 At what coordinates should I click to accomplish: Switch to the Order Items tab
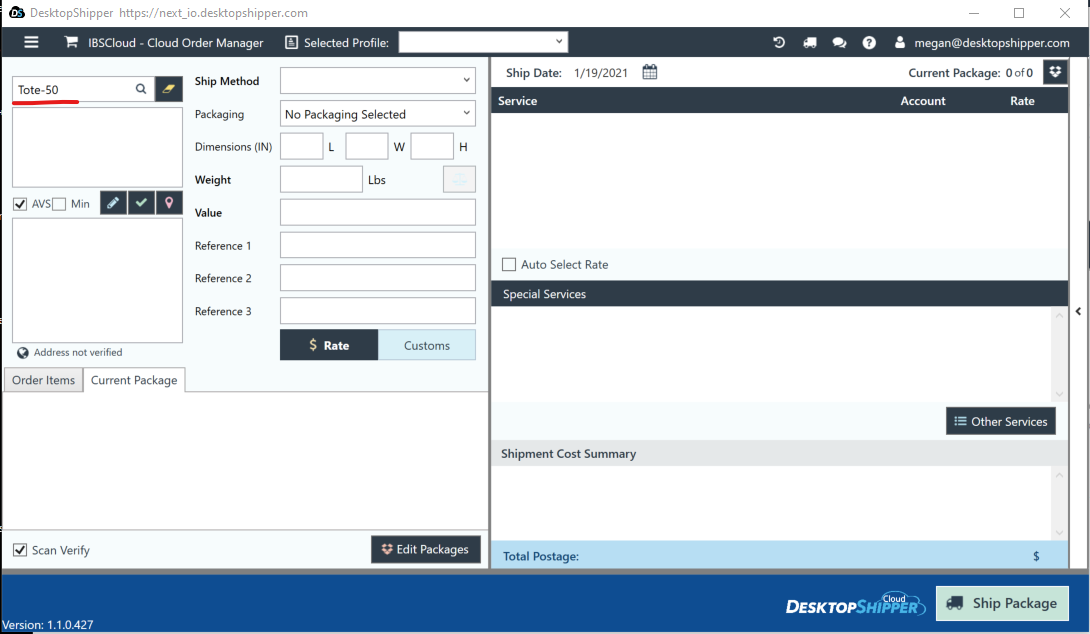(43, 380)
